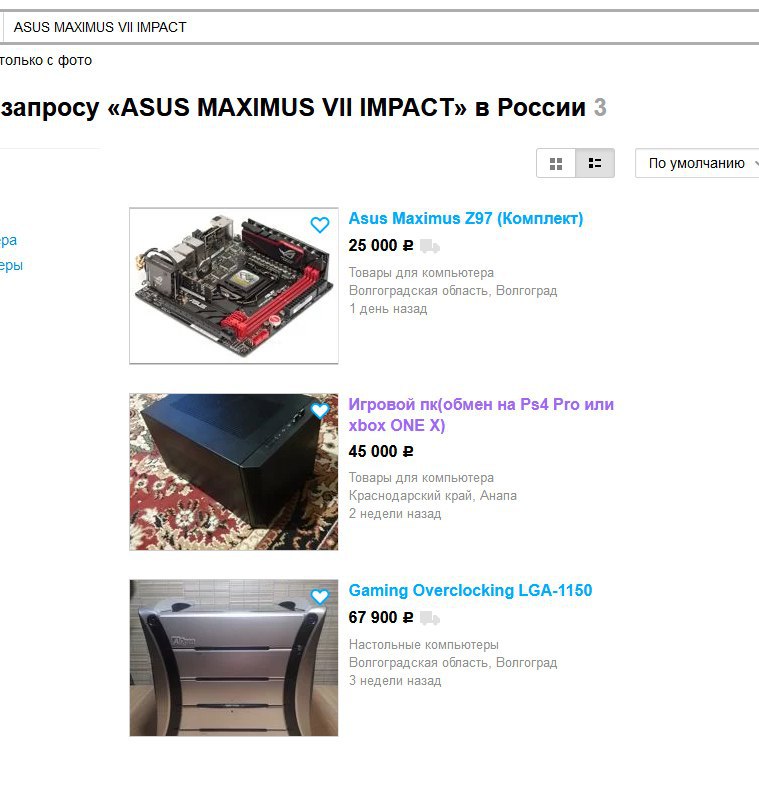Click the black PC case thumbnail

pos(234,472)
